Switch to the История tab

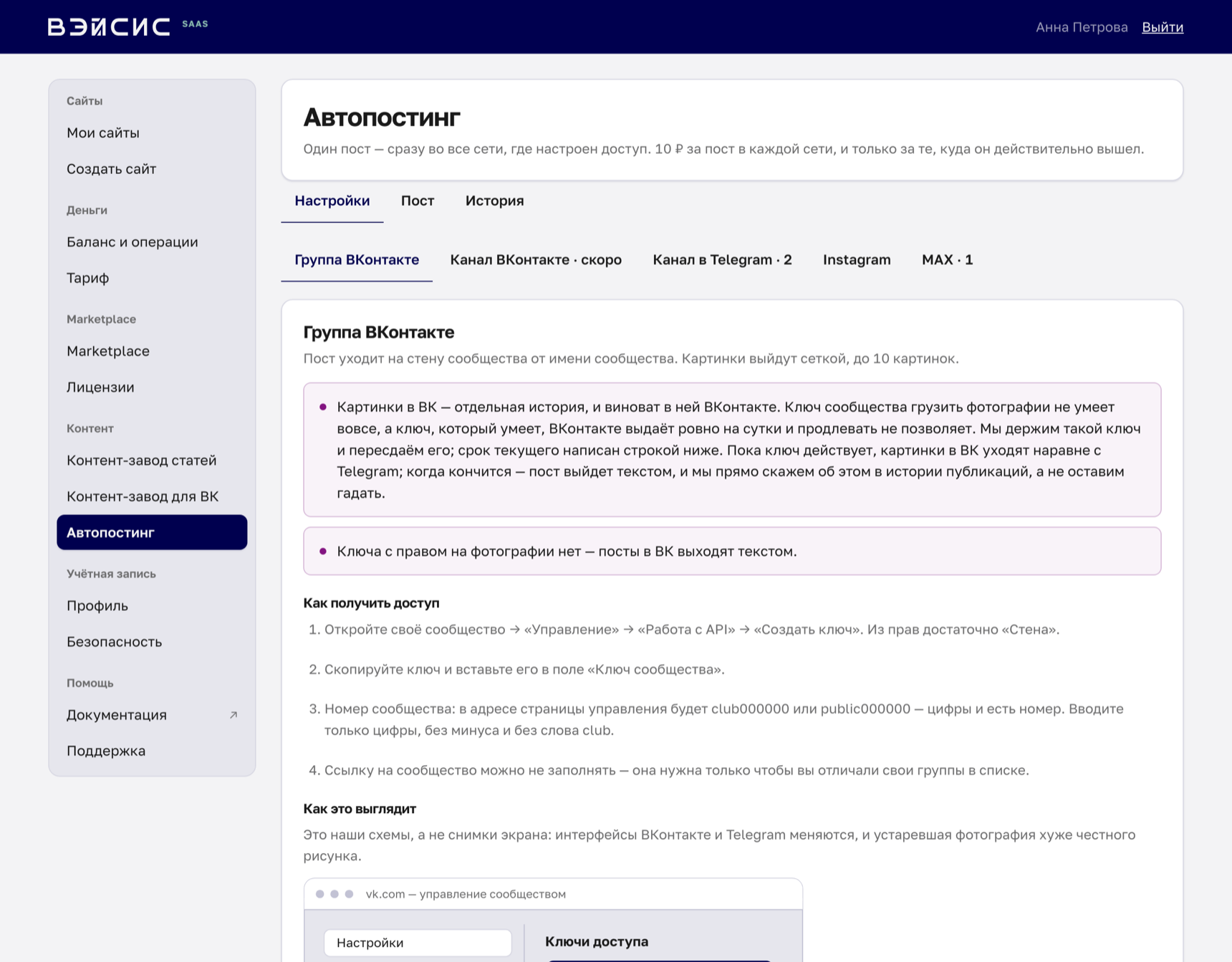point(494,201)
